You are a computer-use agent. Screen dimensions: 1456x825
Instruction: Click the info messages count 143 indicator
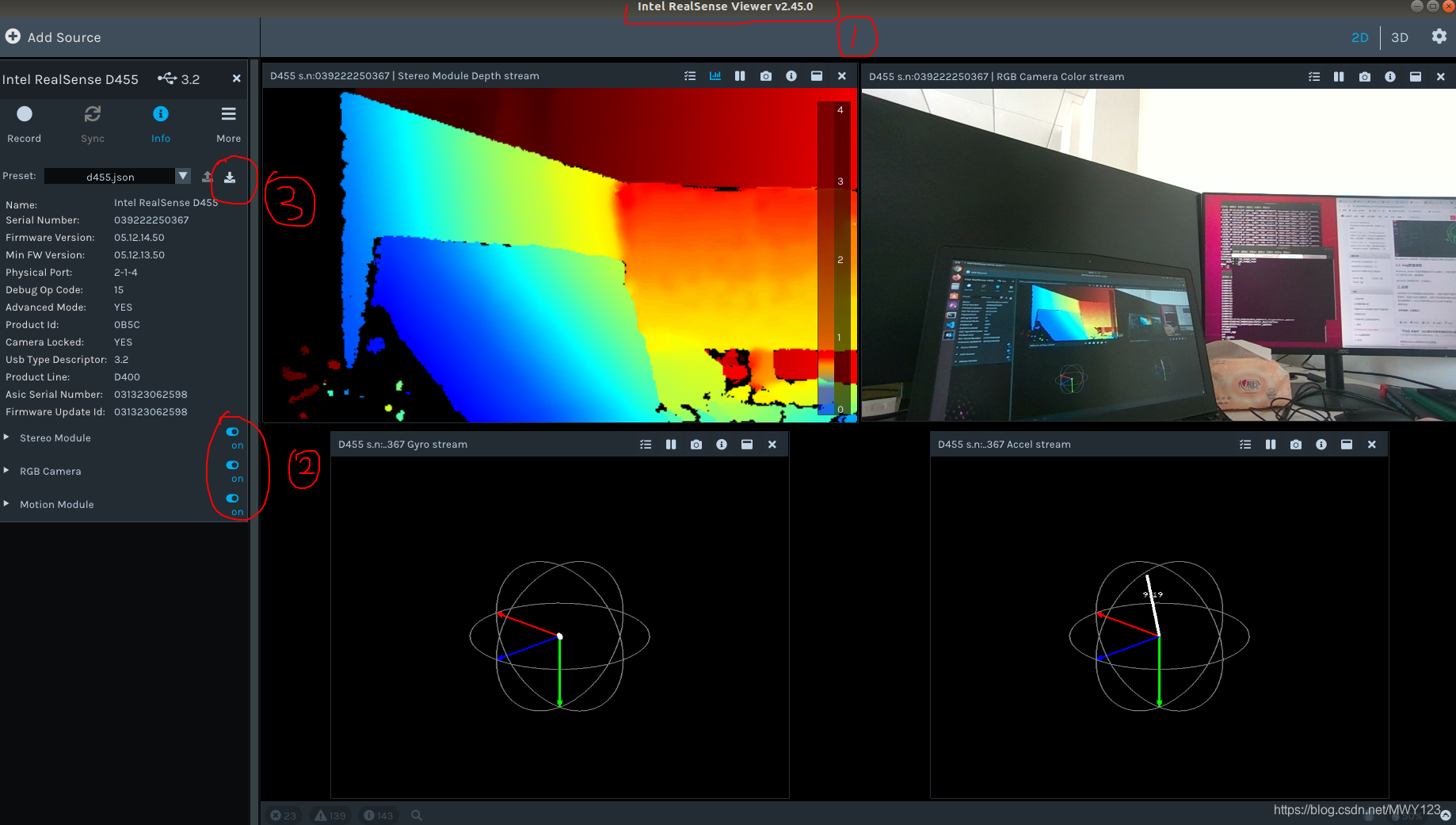(x=379, y=815)
